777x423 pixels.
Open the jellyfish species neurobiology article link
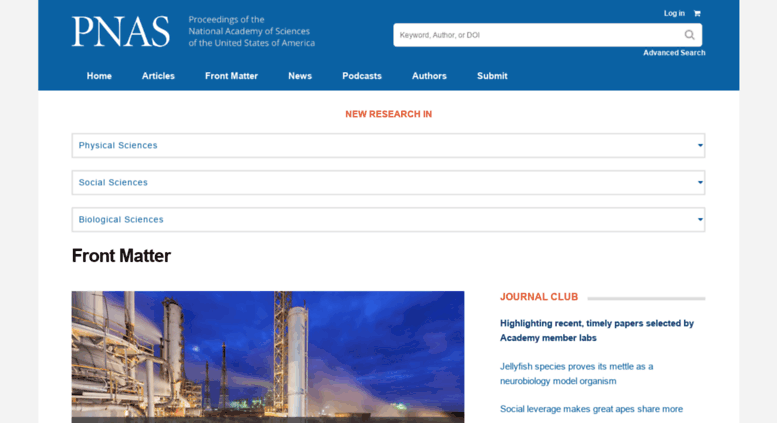click(x=576, y=373)
